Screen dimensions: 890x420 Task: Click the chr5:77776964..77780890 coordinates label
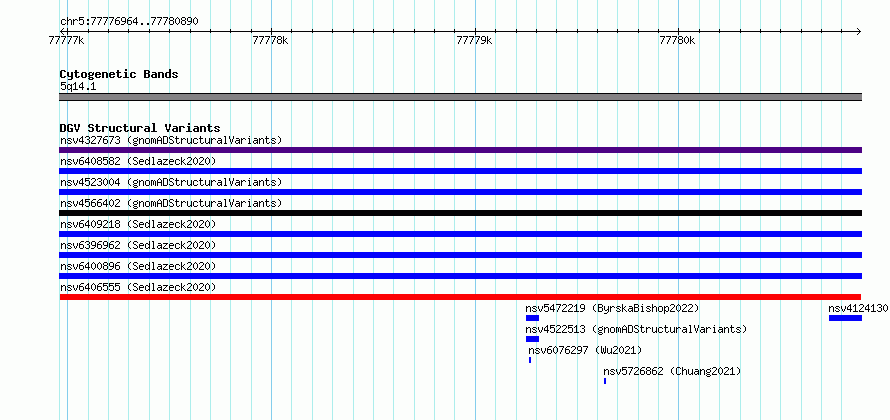(129, 22)
